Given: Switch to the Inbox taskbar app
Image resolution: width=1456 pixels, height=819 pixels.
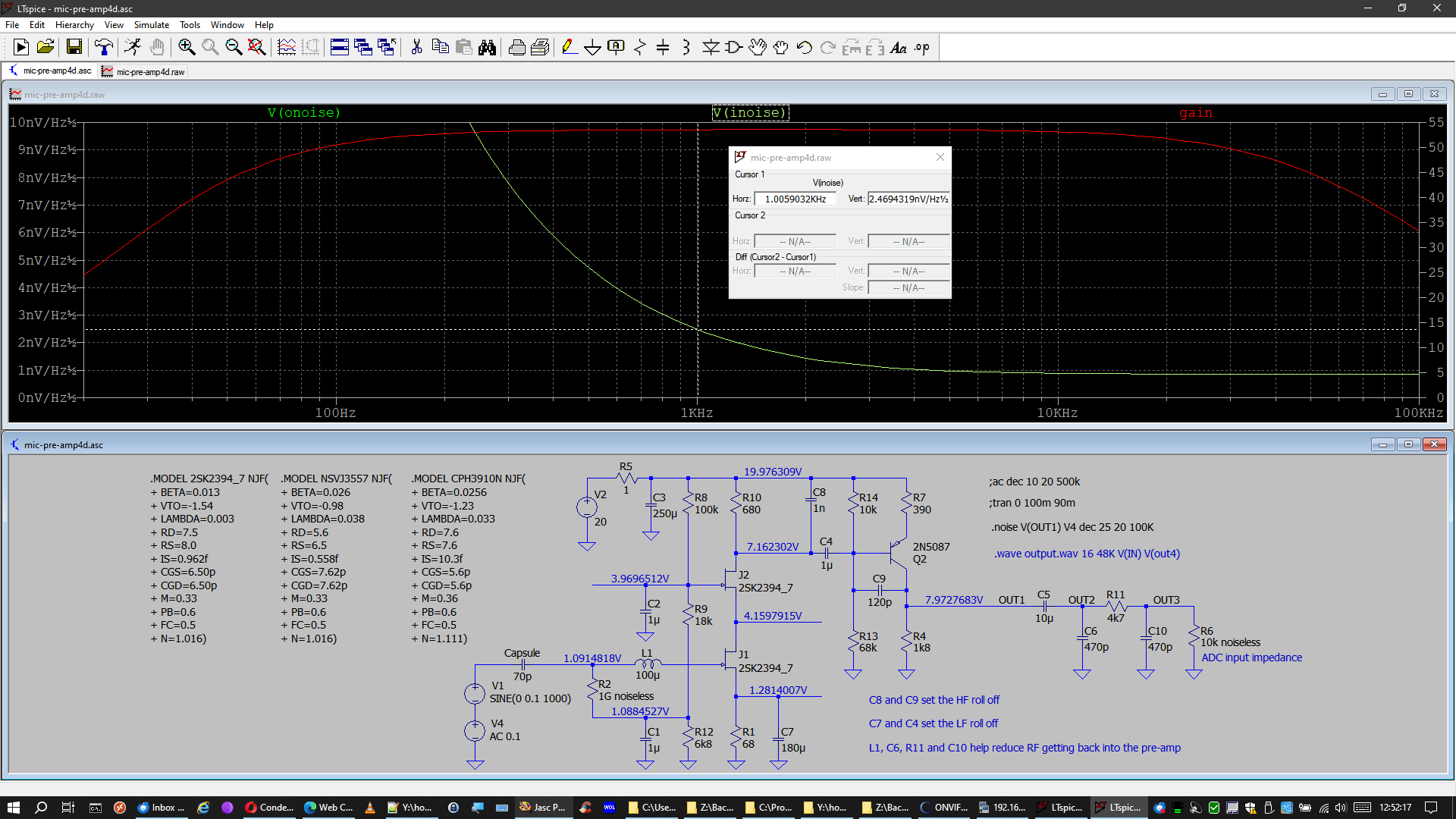Looking at the screenshot, I should point(162,808).
